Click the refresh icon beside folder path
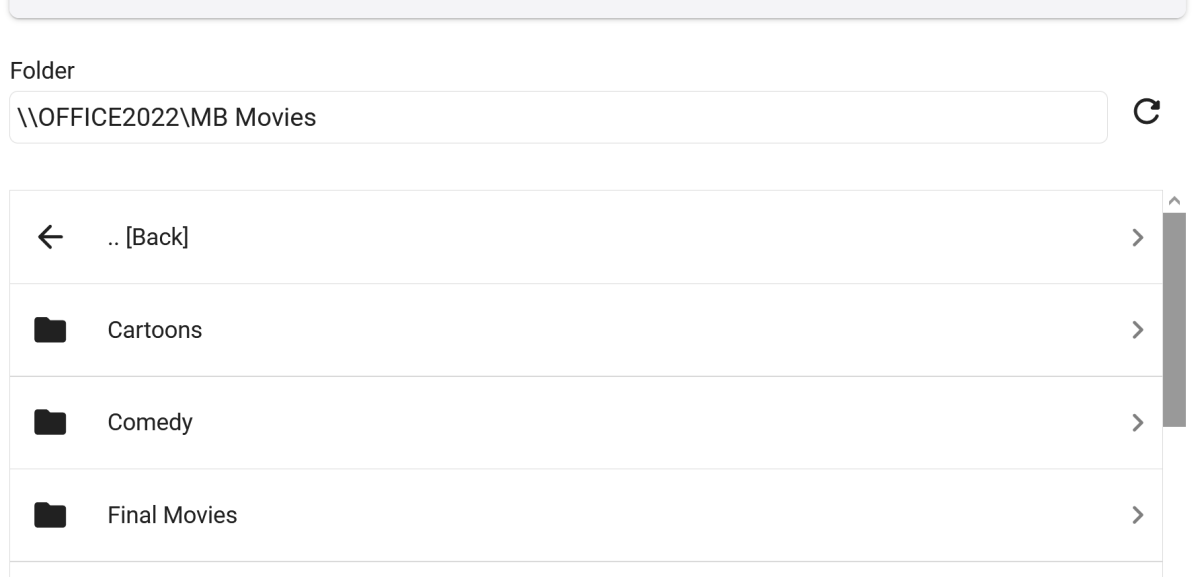Screen dimensions: 1200x577 tap(1146, 112)
